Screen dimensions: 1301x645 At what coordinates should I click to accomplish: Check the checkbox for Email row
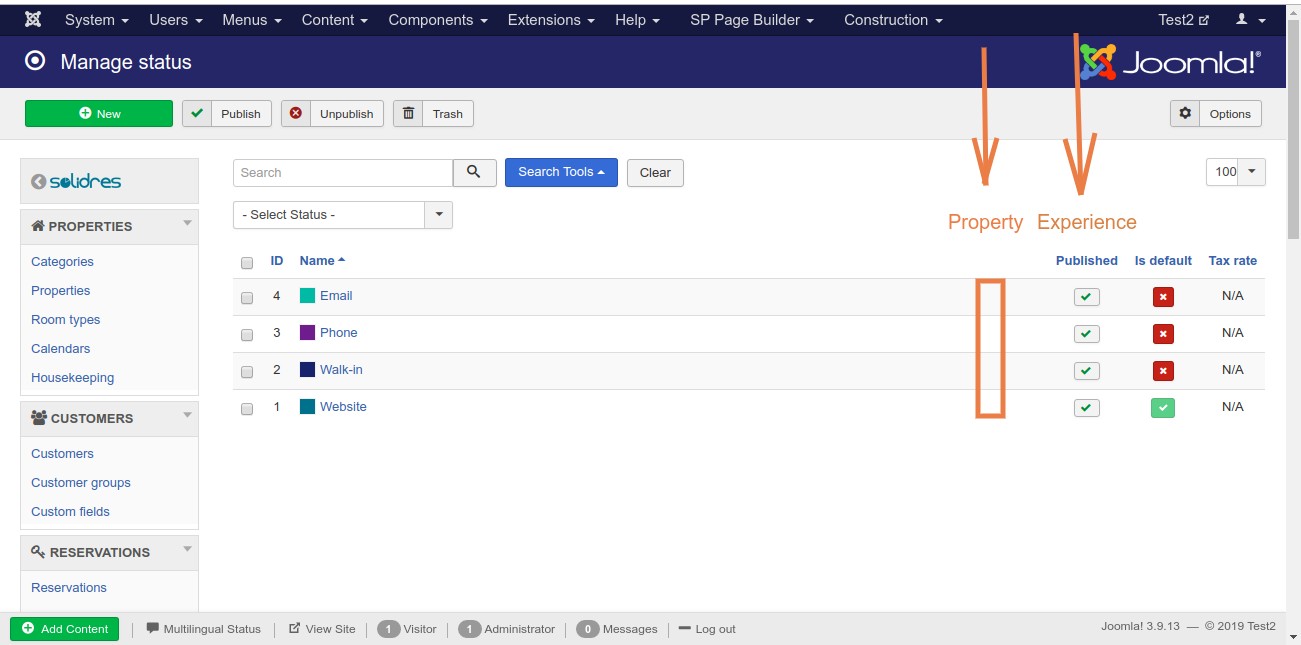click(247, 298)
